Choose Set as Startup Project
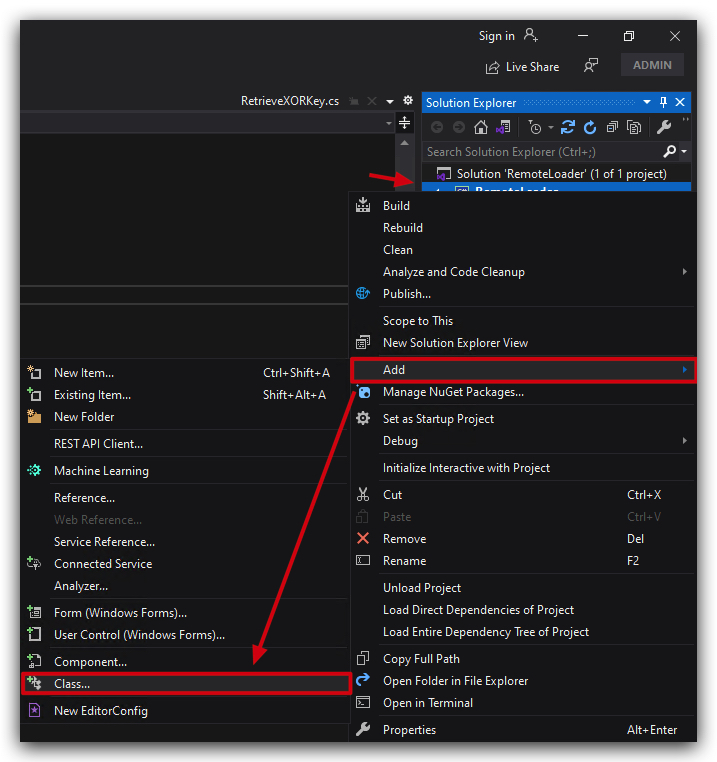 tap(523, 419)
